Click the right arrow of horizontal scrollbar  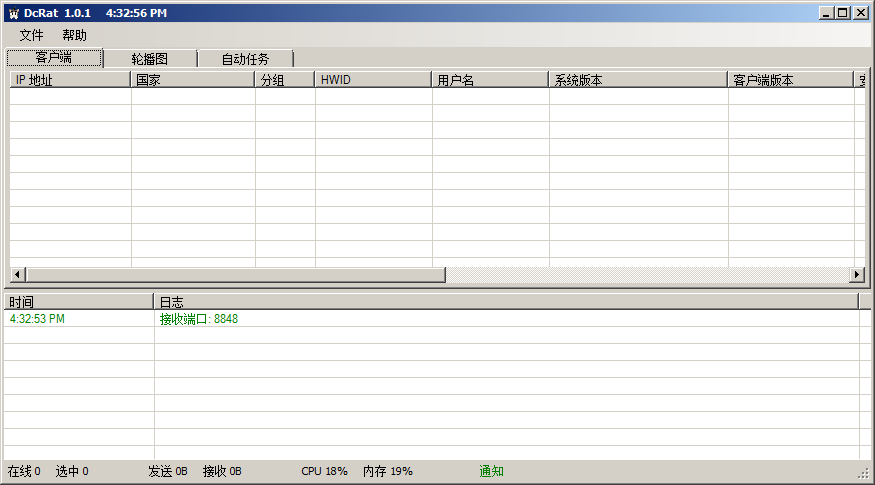(x=856, y=275)
